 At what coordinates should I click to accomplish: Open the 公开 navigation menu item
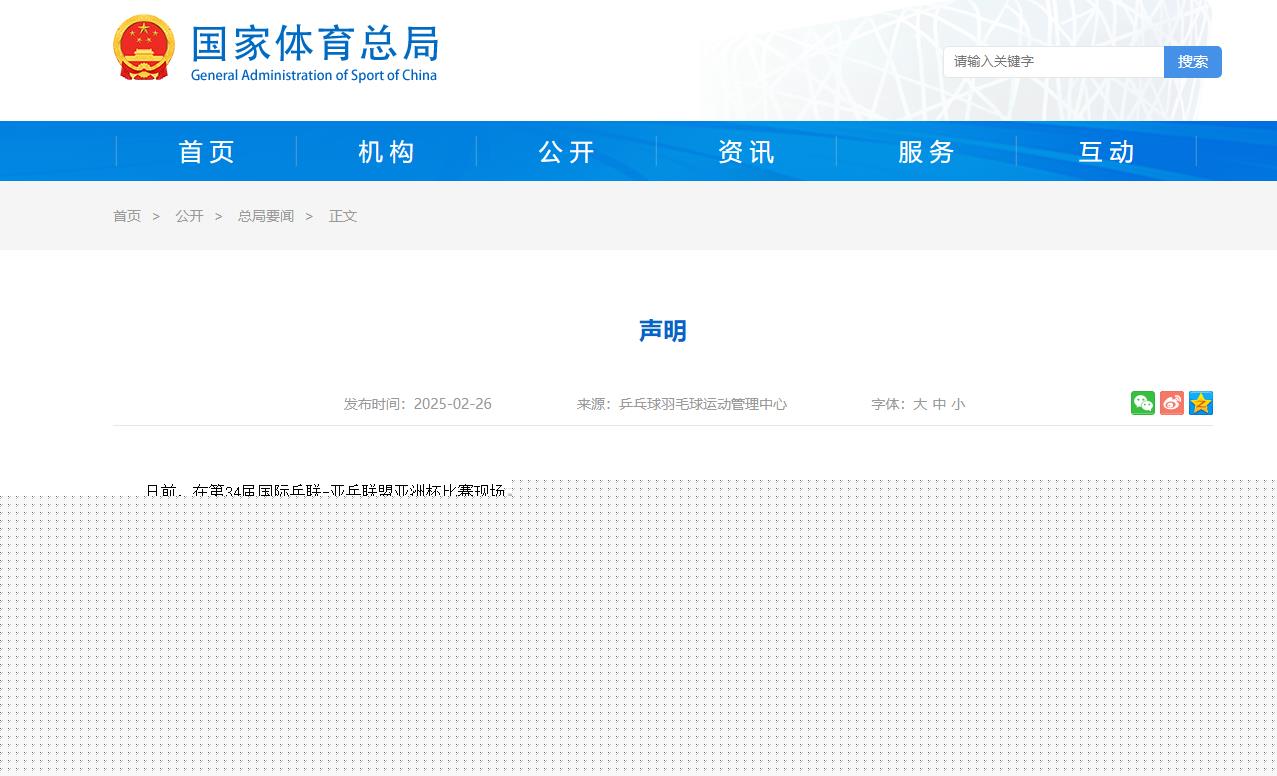click(x=567, y=152)
